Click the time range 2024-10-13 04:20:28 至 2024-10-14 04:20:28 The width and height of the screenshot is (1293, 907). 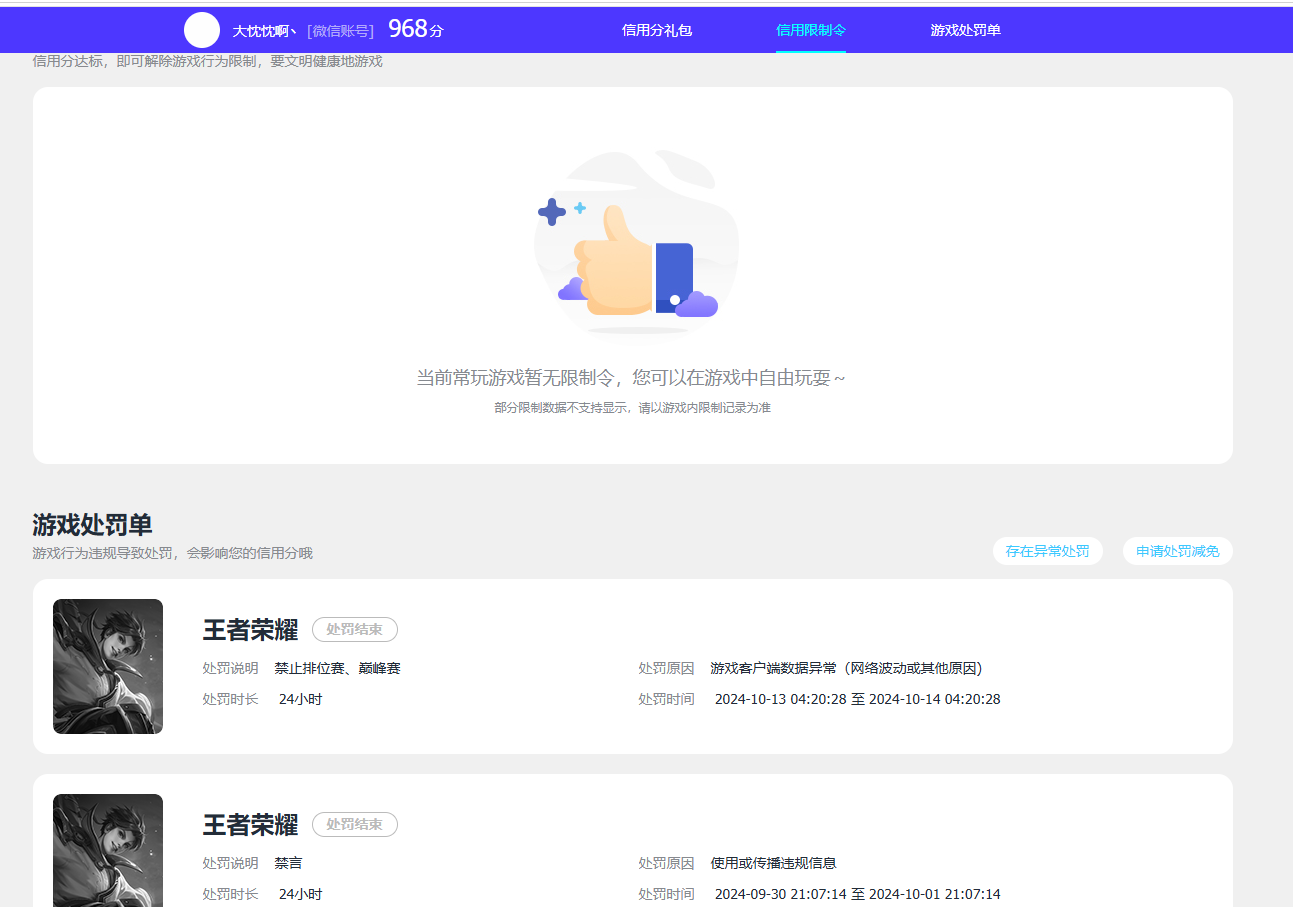(858, 699)
